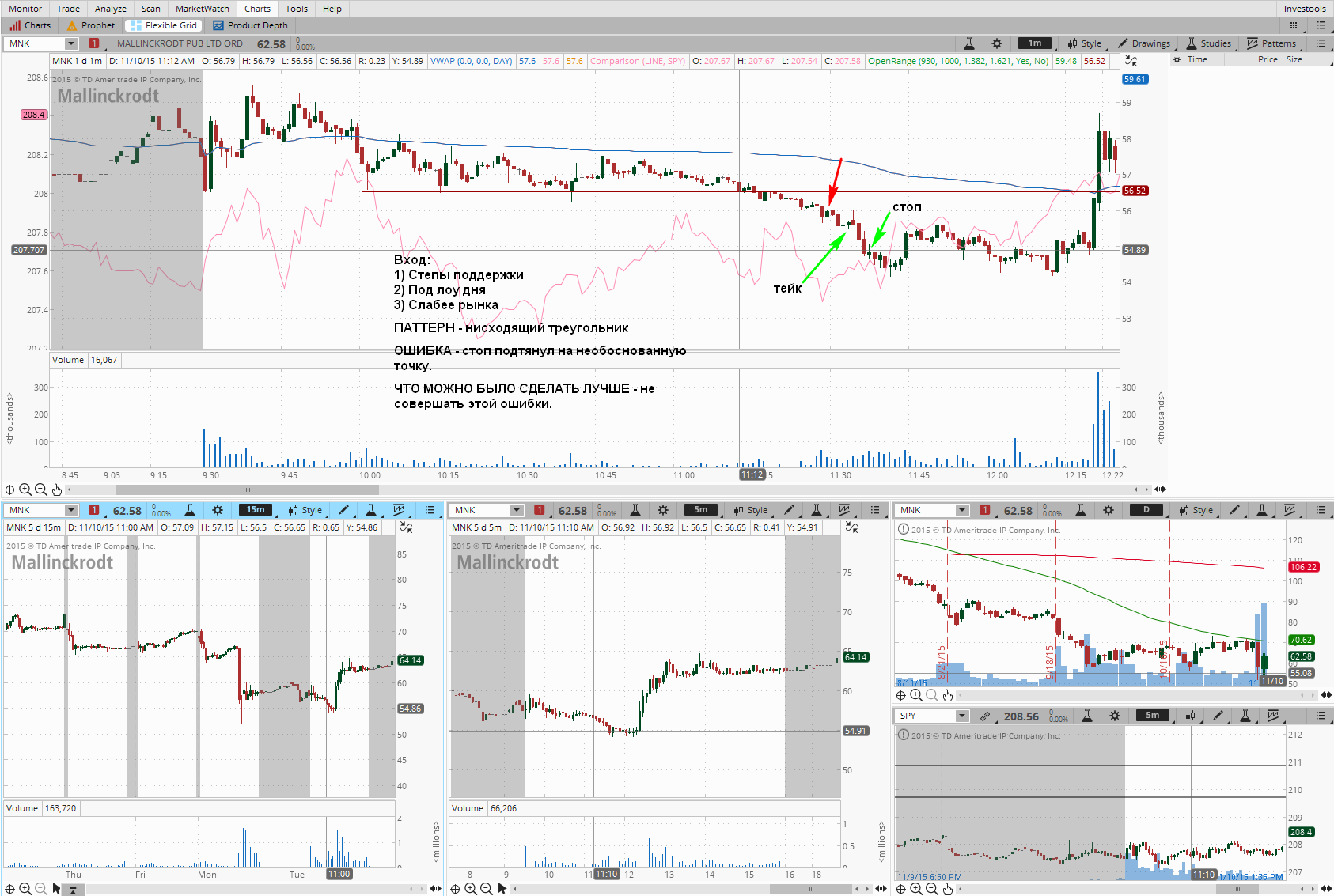This screenshot has width=1334, height=896.
Task: Change D timeframe in daily MNK chart
Action: (1146, 510)
